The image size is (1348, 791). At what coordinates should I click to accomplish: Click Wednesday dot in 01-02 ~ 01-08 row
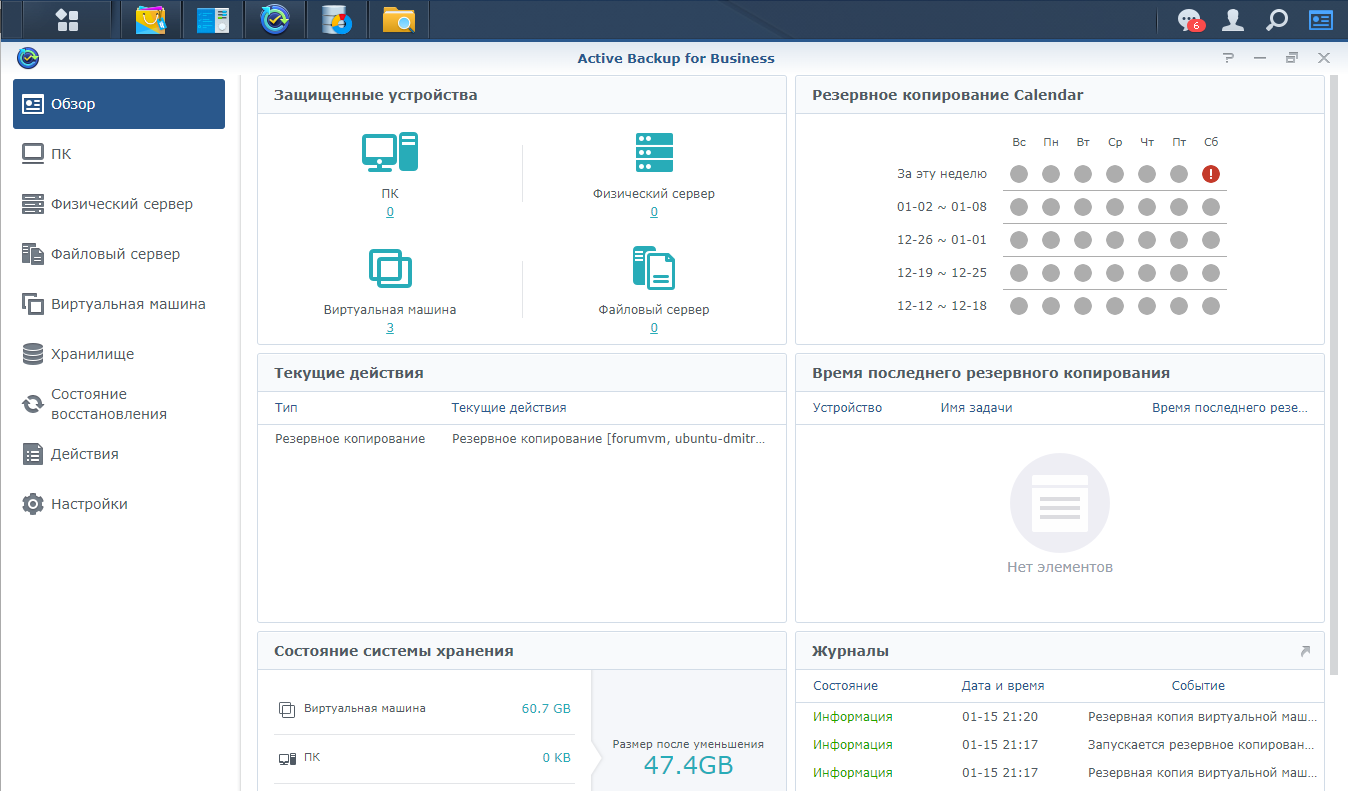(x=1115, y=207)
